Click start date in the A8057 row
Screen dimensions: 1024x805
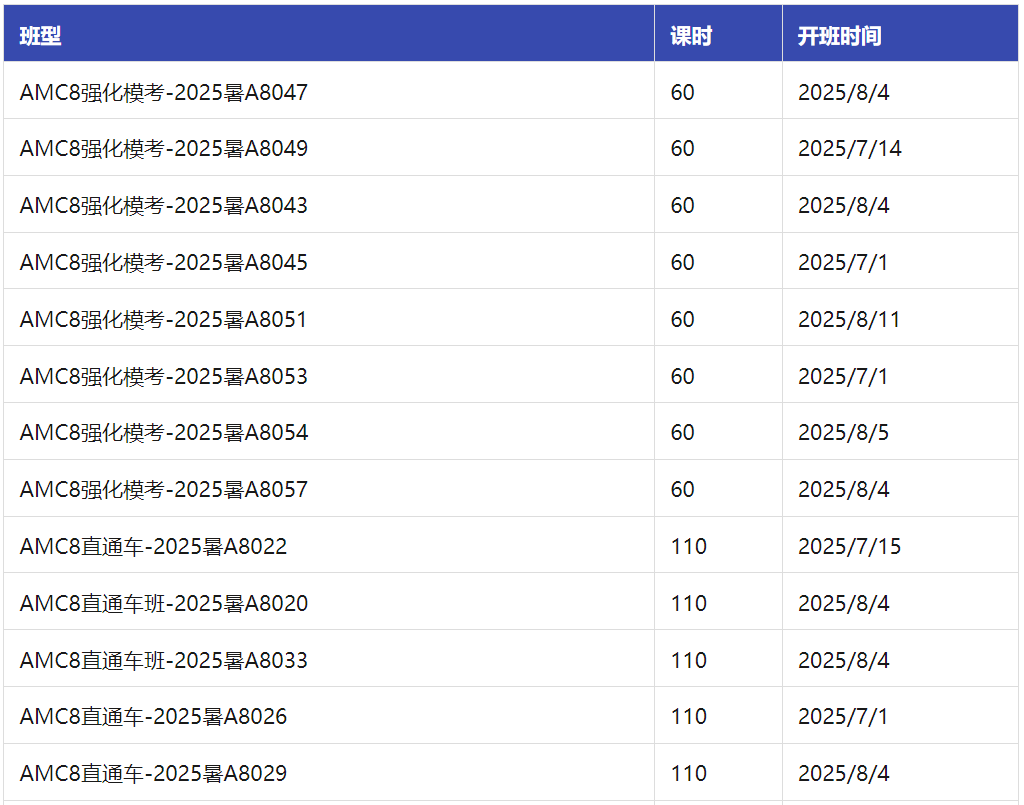(844, 489)
